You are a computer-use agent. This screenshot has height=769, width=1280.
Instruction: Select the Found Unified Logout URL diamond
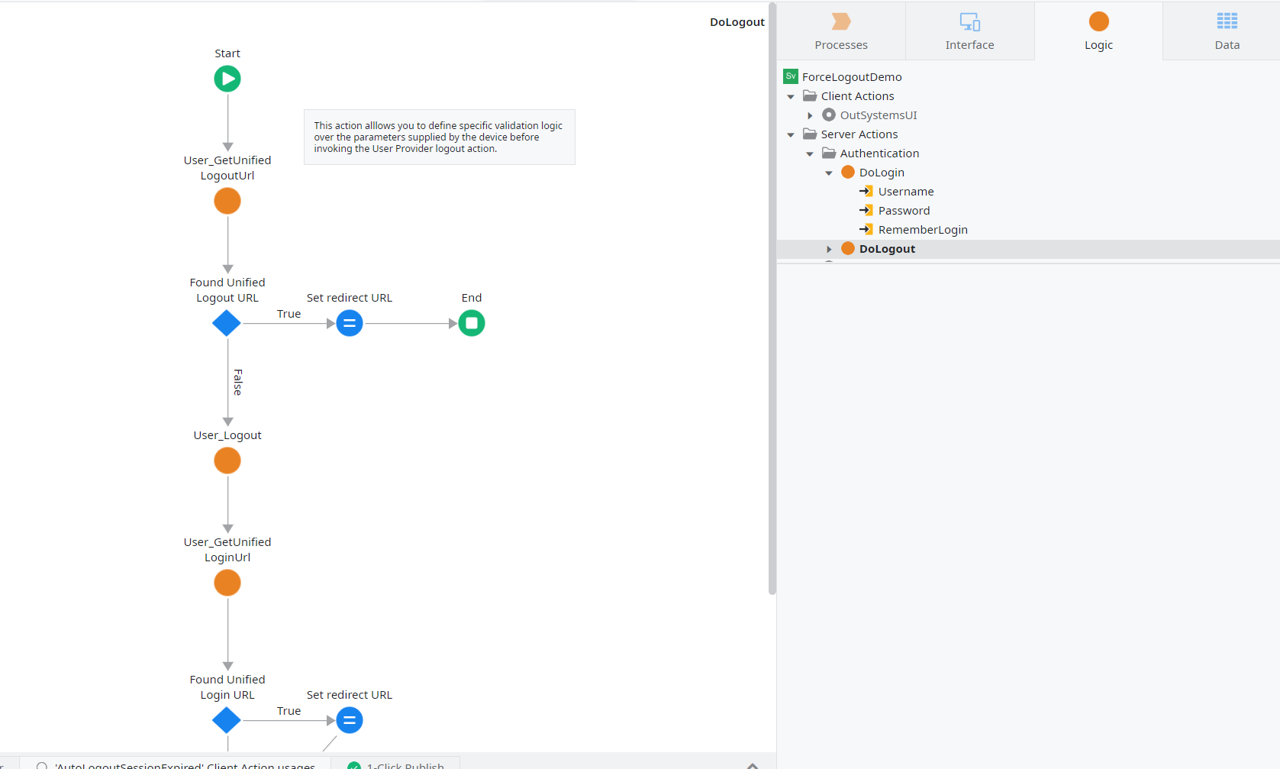click(227, 323)
